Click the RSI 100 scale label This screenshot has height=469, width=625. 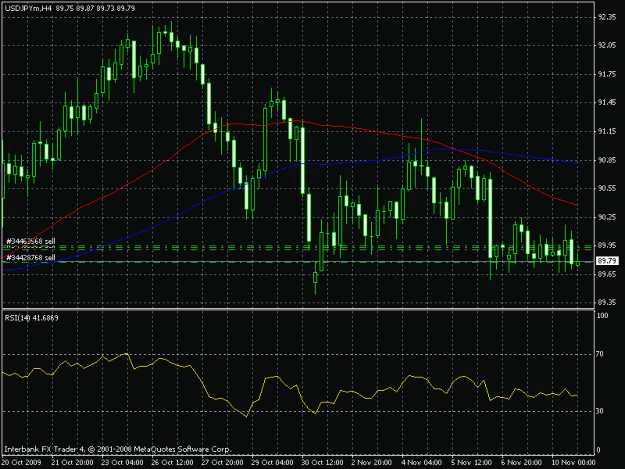click(x=603, y=316)
